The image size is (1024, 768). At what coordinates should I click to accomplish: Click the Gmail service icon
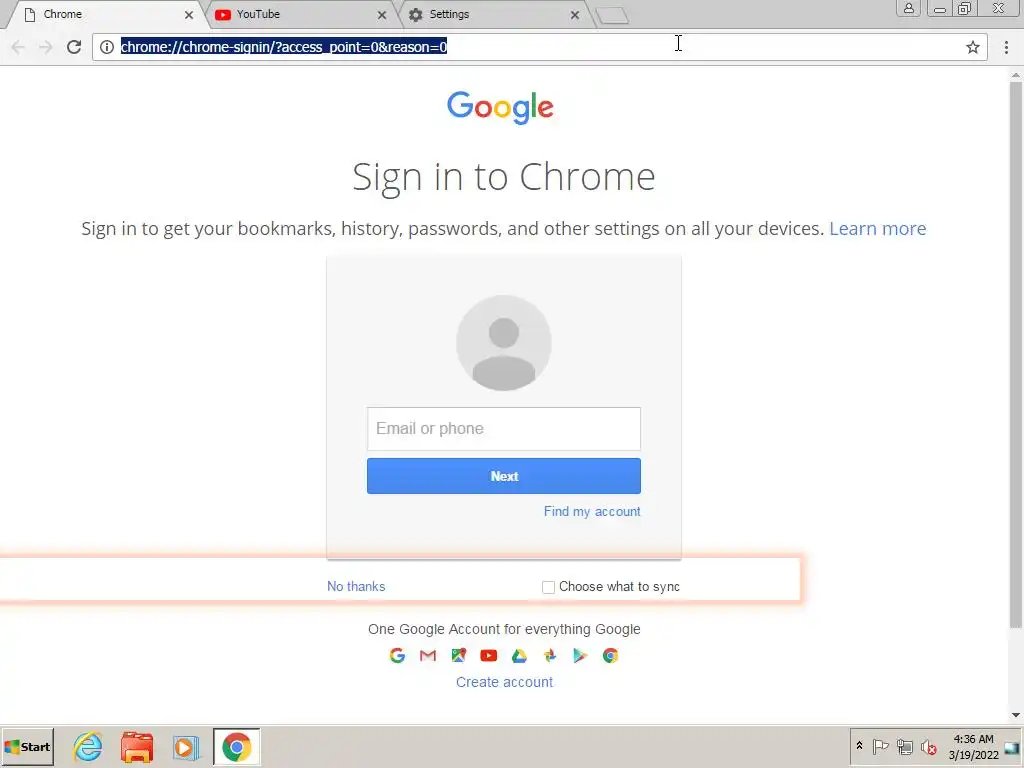click(x=428, y=655)
